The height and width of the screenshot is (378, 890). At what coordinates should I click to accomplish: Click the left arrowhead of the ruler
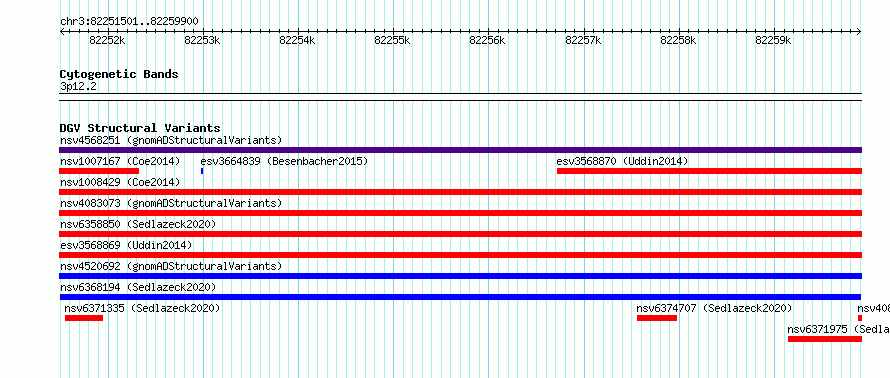click(x=62, y=32)
